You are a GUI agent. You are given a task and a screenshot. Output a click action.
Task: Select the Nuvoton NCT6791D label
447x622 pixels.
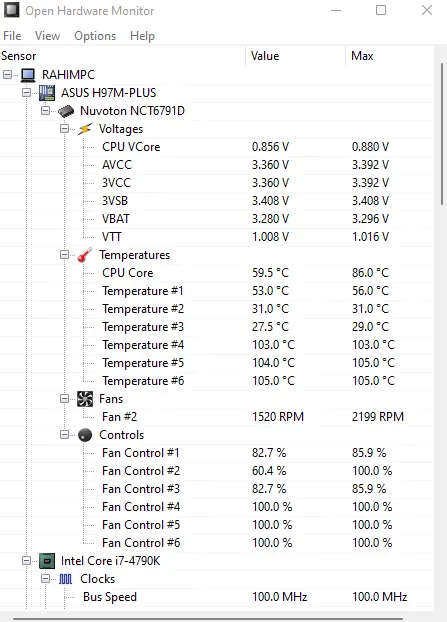pos(132,111)
